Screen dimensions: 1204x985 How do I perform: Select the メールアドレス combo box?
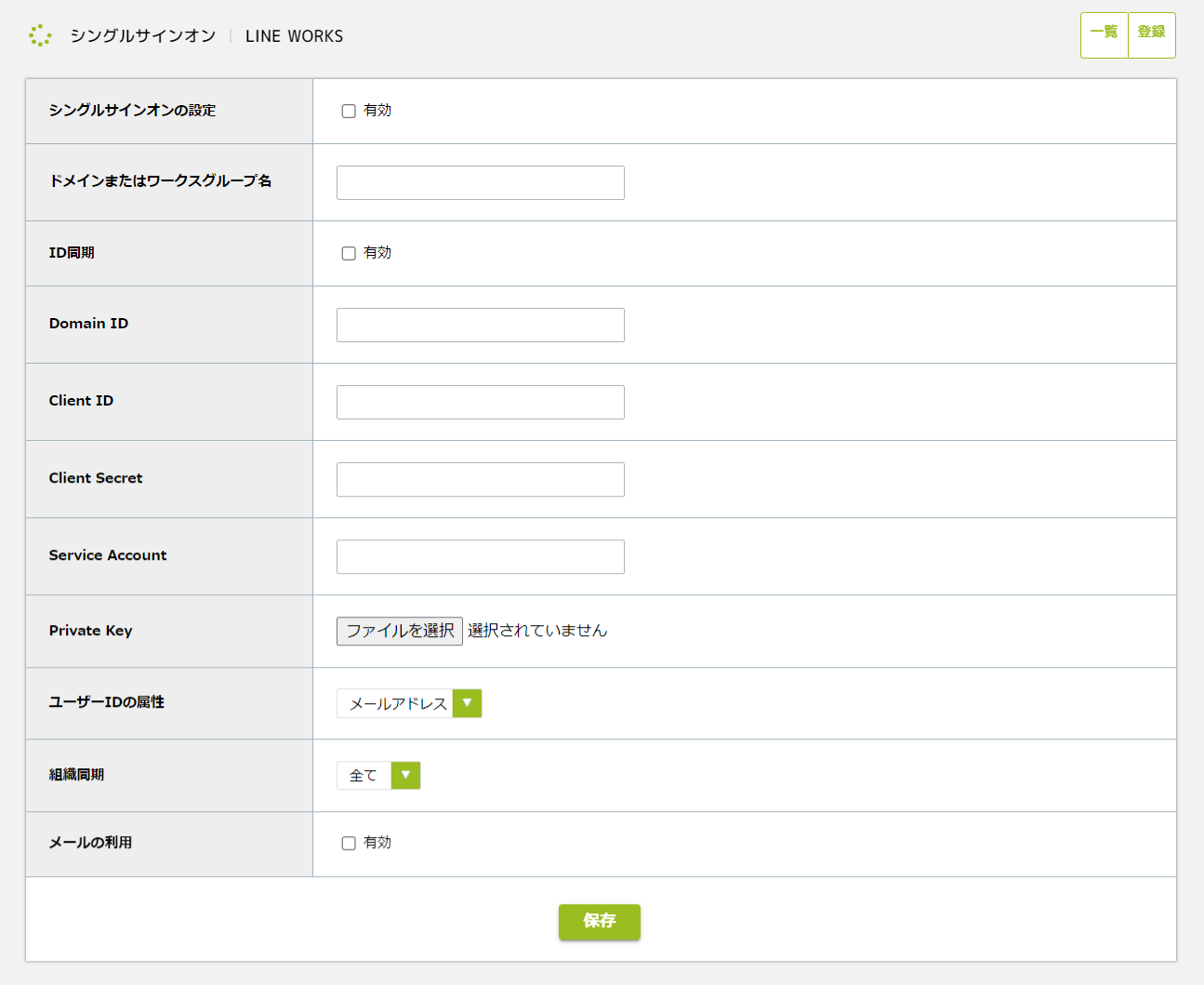click(397, 703)
